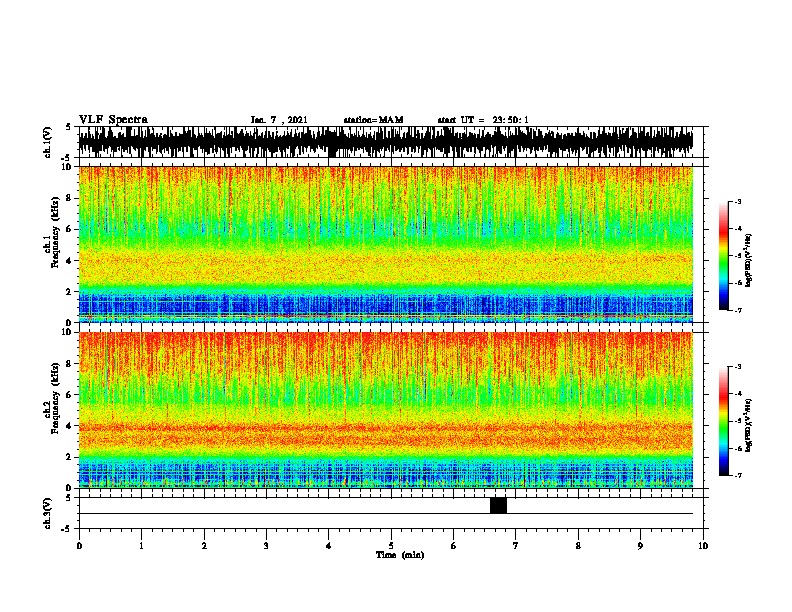Click the "1" tick on the time axis

[x=141, y=546]
